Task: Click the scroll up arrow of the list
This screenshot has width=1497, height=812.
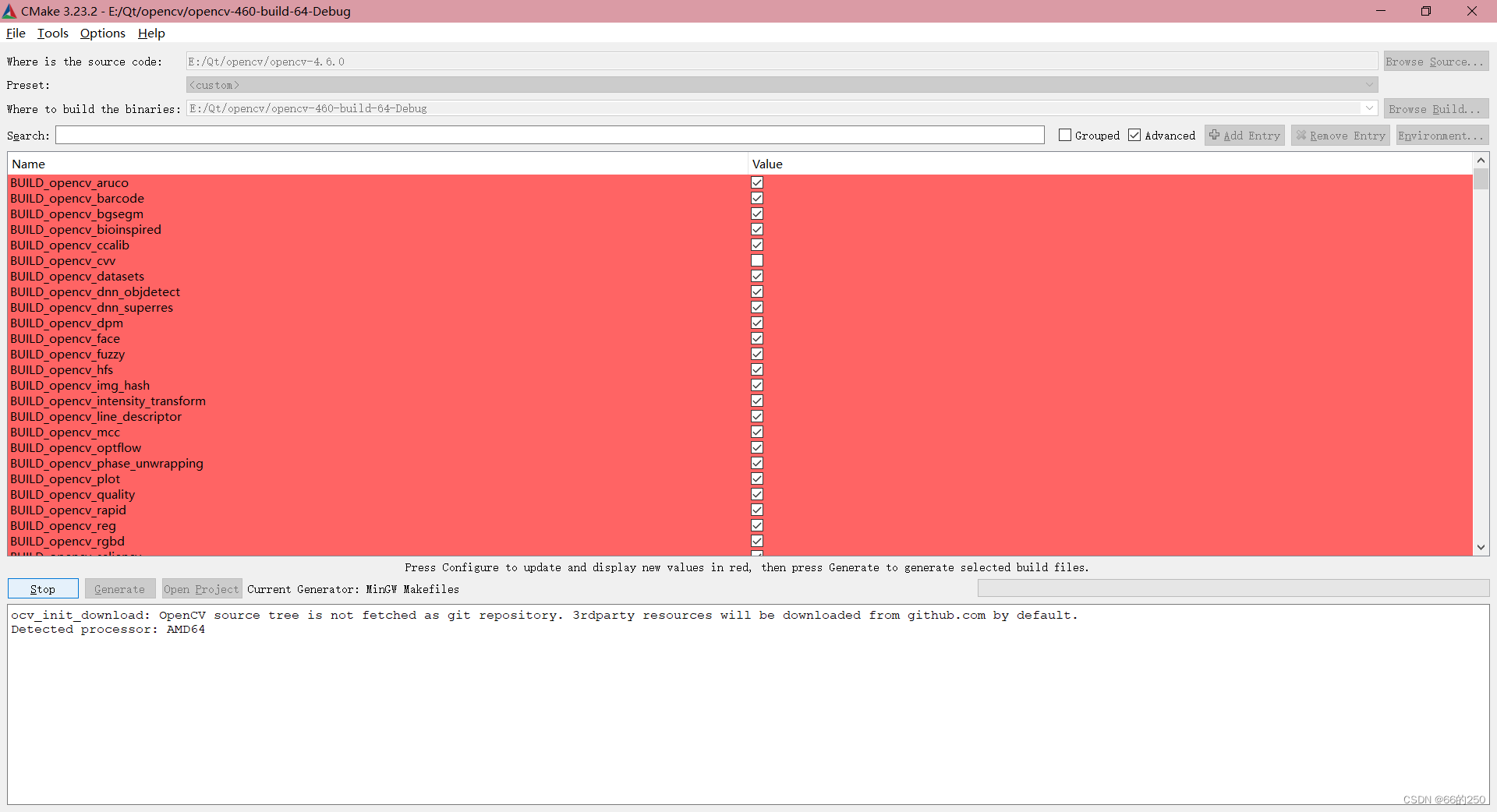Action: click(x=1481, y=160)
